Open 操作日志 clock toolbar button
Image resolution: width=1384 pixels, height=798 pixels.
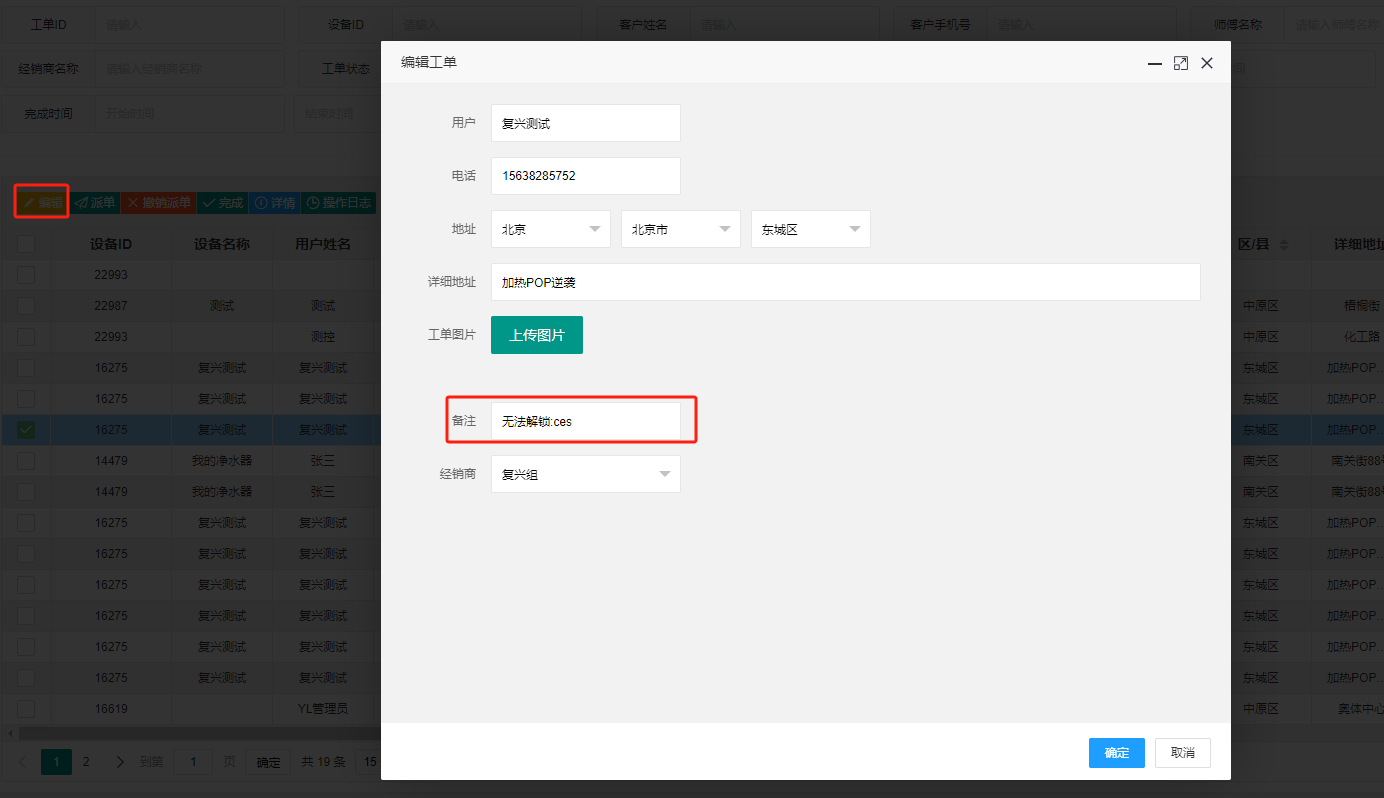point(339,203)
